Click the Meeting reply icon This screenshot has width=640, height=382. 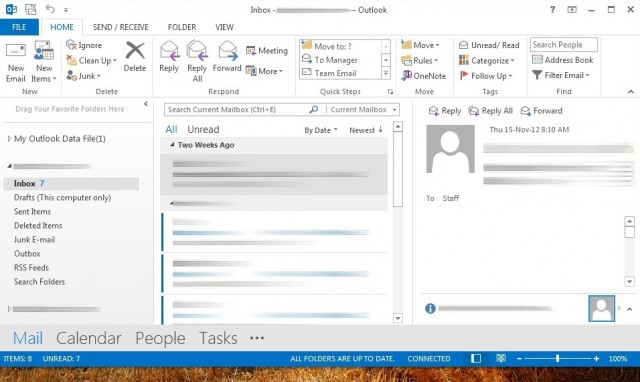tap(251, 51)
